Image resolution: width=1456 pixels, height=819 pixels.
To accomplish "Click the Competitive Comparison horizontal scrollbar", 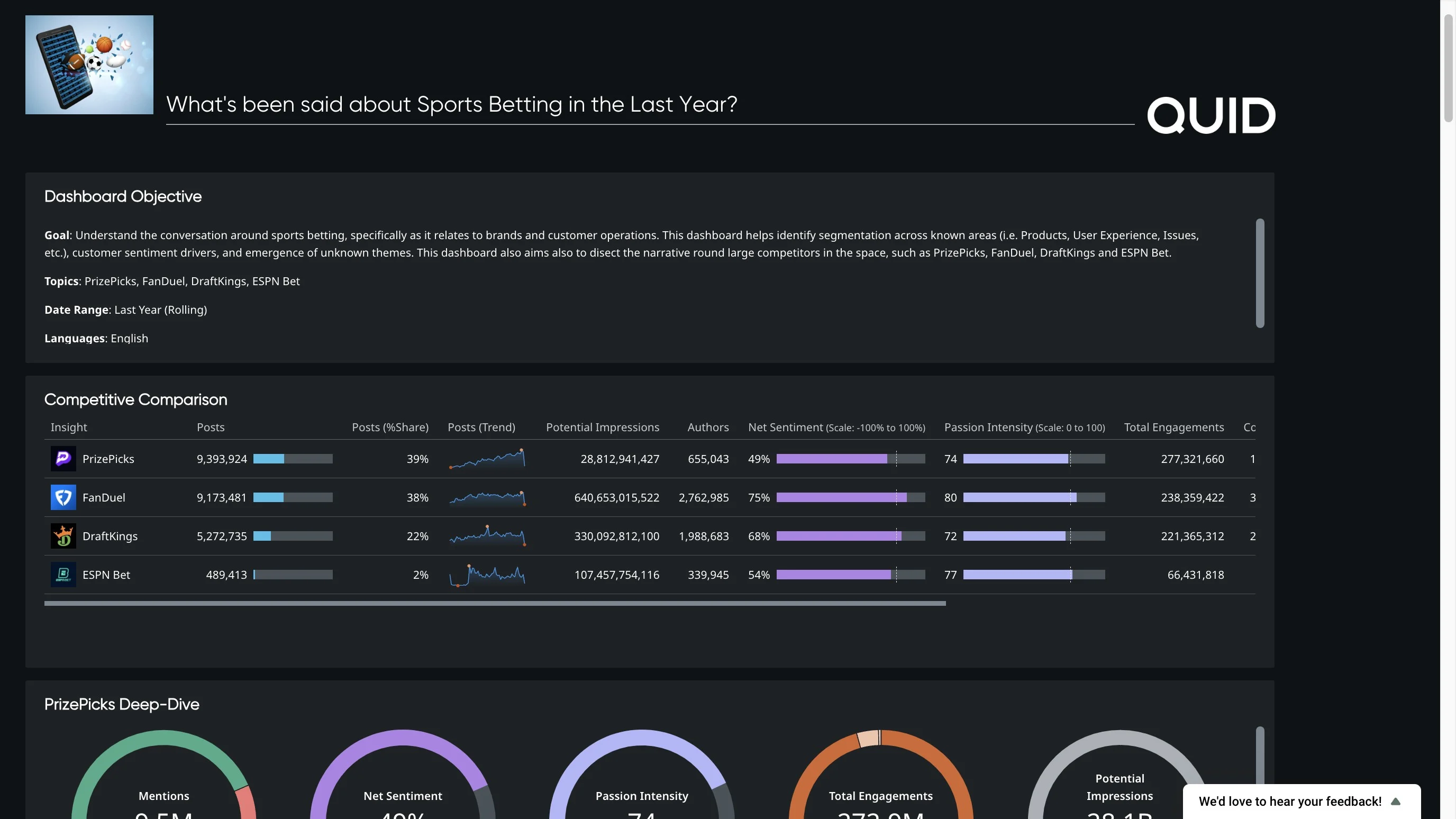I will click(495, 604).
